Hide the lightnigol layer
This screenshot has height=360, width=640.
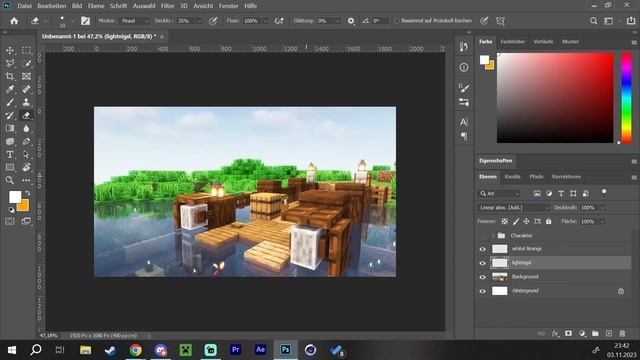(x=482, y=263)
